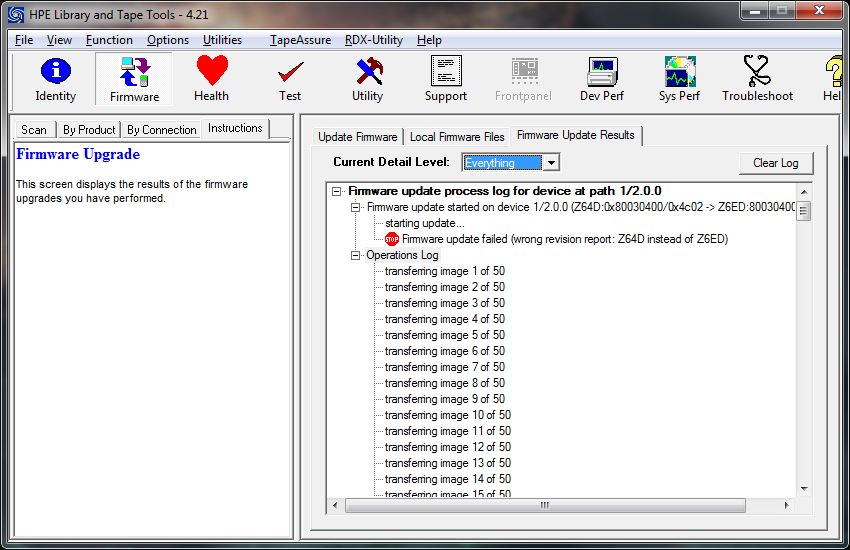Switch to the Scan tab
The height and width of the screenshot is (550, 850).
tap(34, 130)
